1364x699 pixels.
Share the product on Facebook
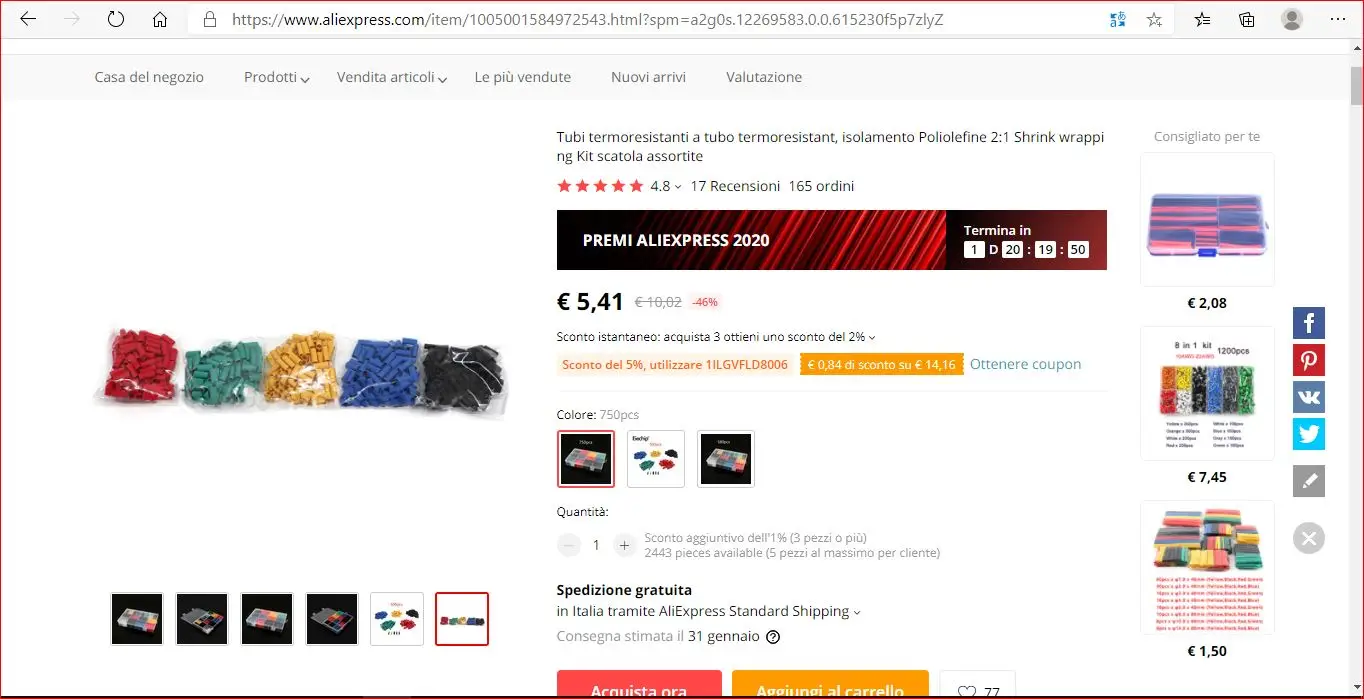pyautogui.click(x=1308, y=324)
